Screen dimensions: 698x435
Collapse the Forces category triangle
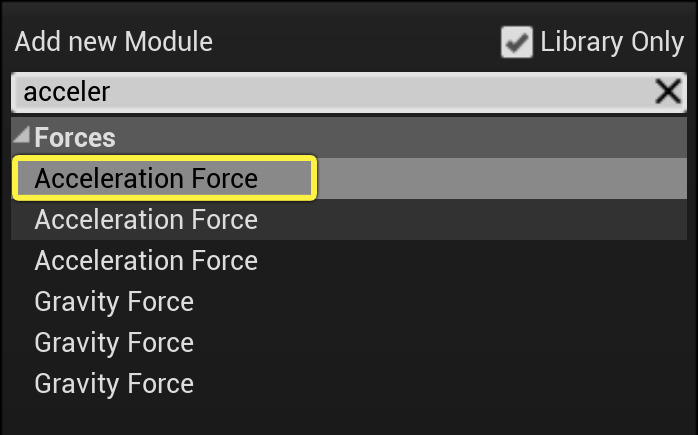(22, 137)
